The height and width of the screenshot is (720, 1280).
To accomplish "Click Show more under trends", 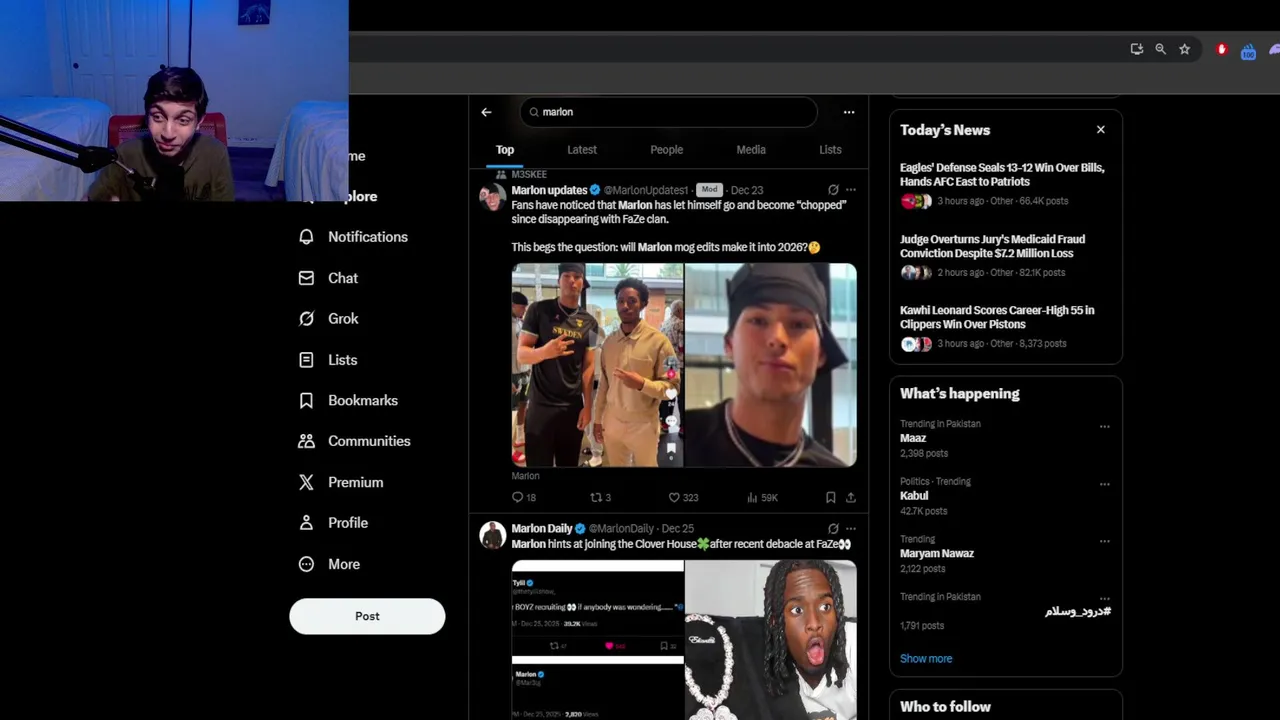I will pos(926,658).
